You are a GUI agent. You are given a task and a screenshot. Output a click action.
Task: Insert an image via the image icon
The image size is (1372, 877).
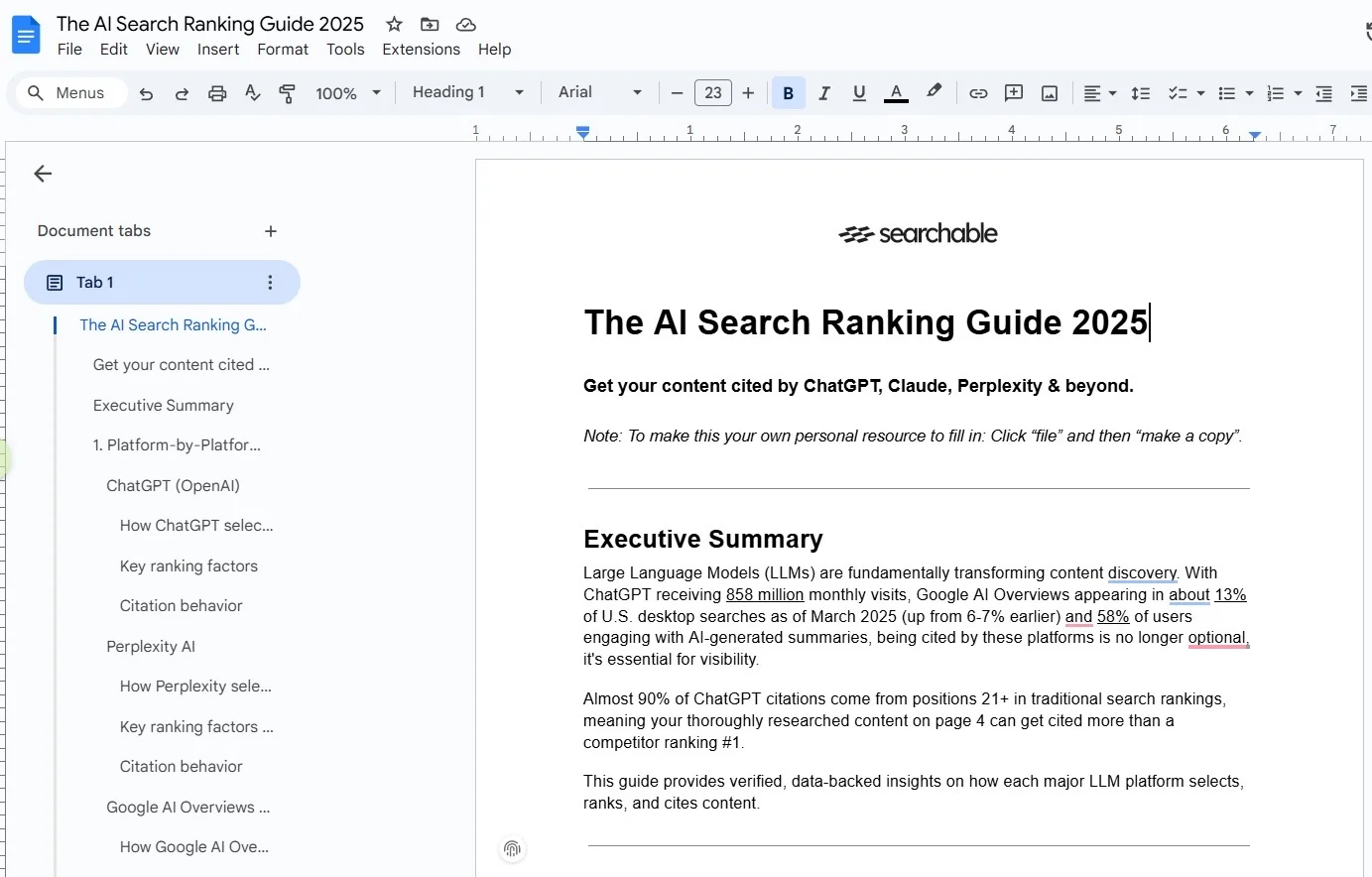1049,92
